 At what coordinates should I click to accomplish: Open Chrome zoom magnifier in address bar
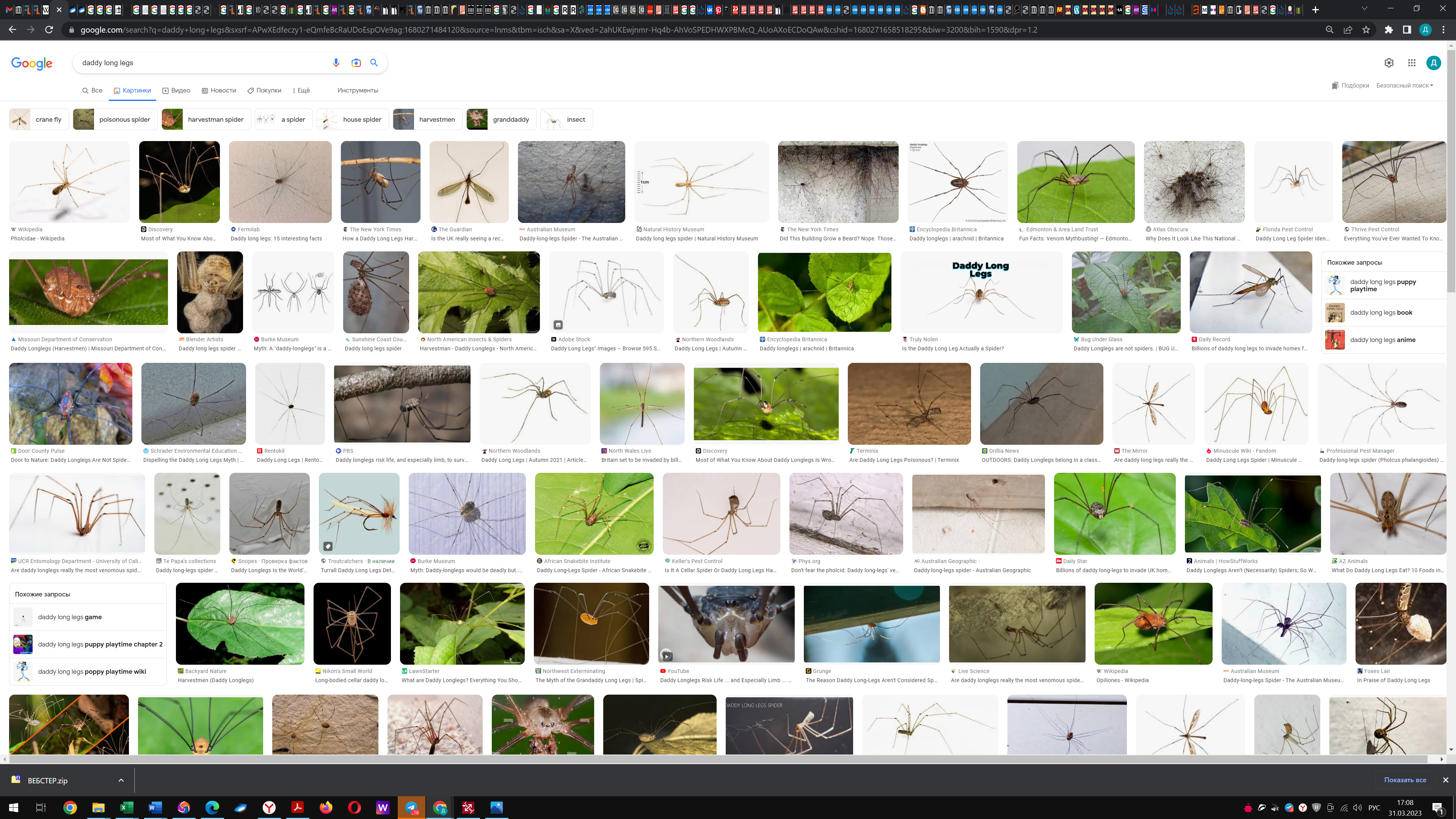[1329, 30]
